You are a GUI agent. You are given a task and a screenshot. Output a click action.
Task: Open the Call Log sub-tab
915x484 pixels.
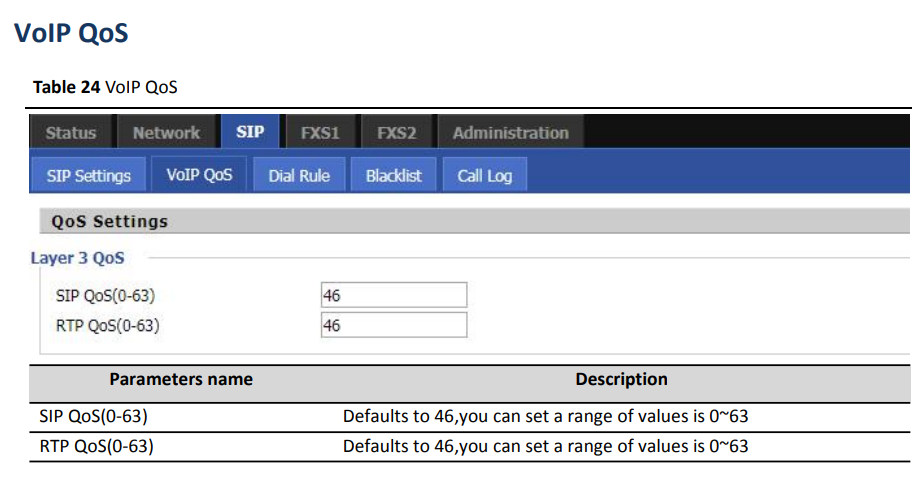pos(484,175)
